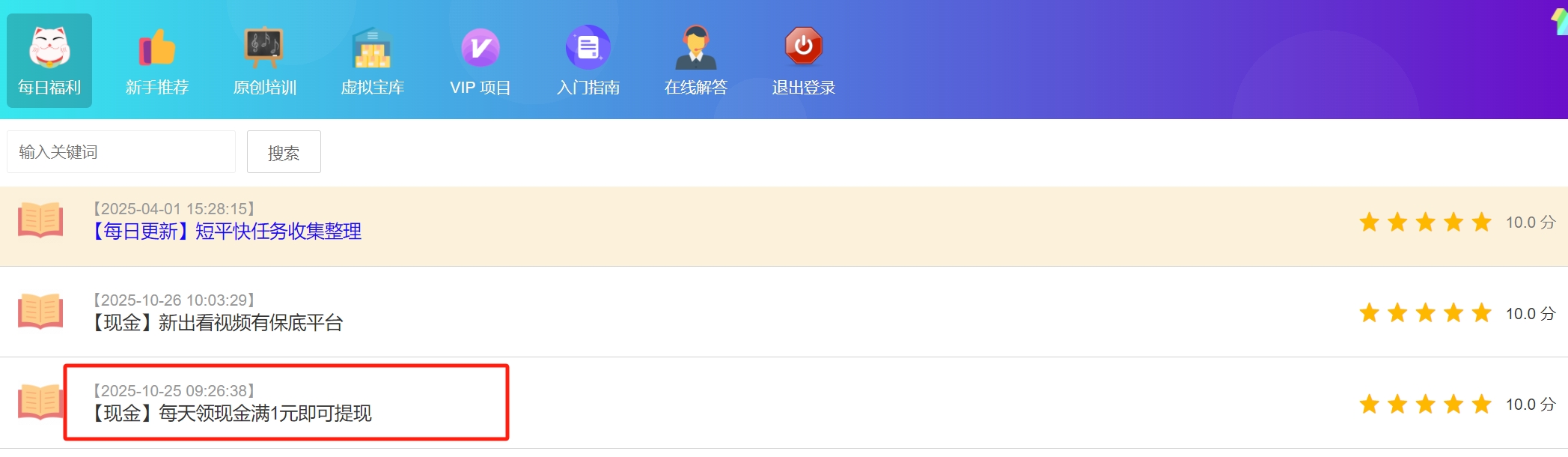The height and width of the screenshot is (457, 1568).
Task: Click the 搜索 button
Action: pyautogui.click(x=284, y=152)
